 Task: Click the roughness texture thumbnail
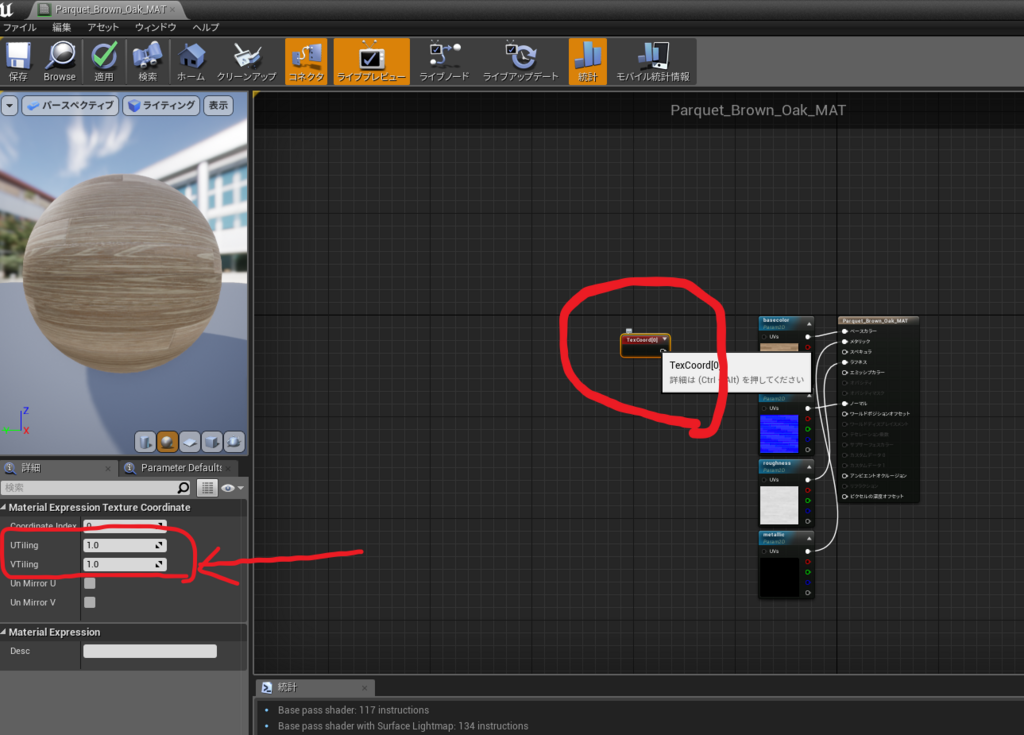778,505
